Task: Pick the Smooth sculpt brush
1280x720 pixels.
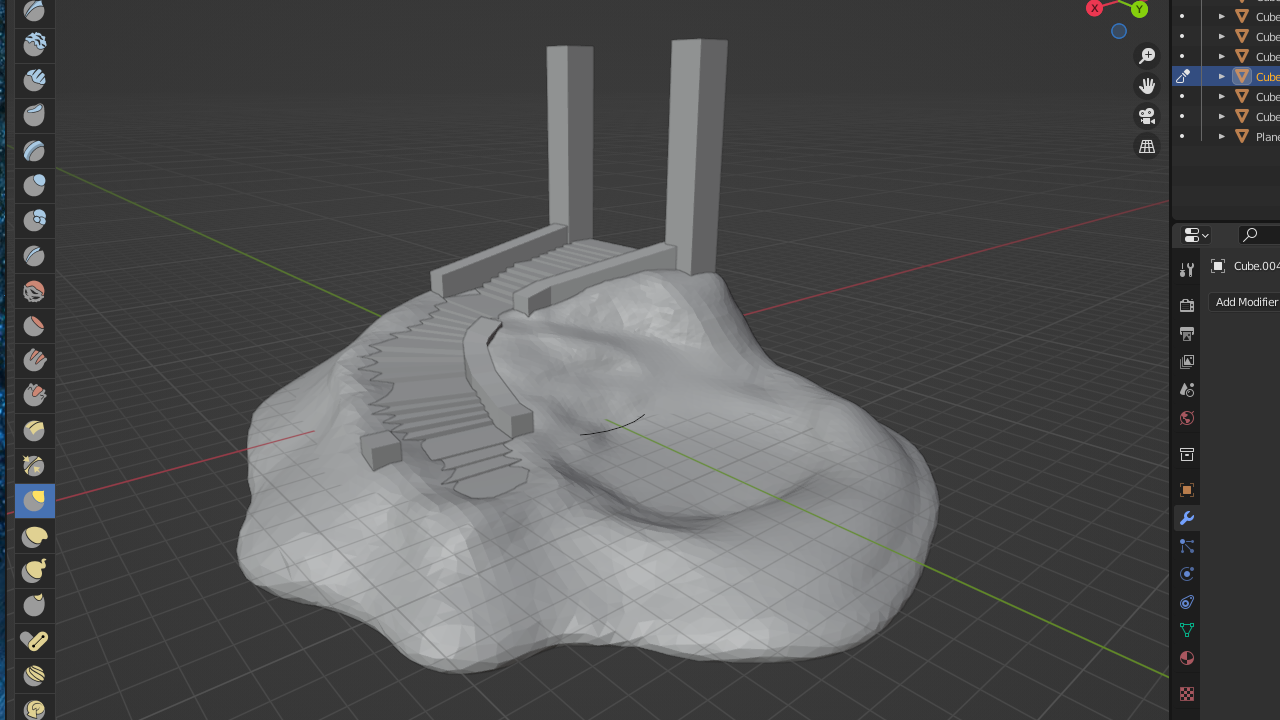Action: coord(34,290)
